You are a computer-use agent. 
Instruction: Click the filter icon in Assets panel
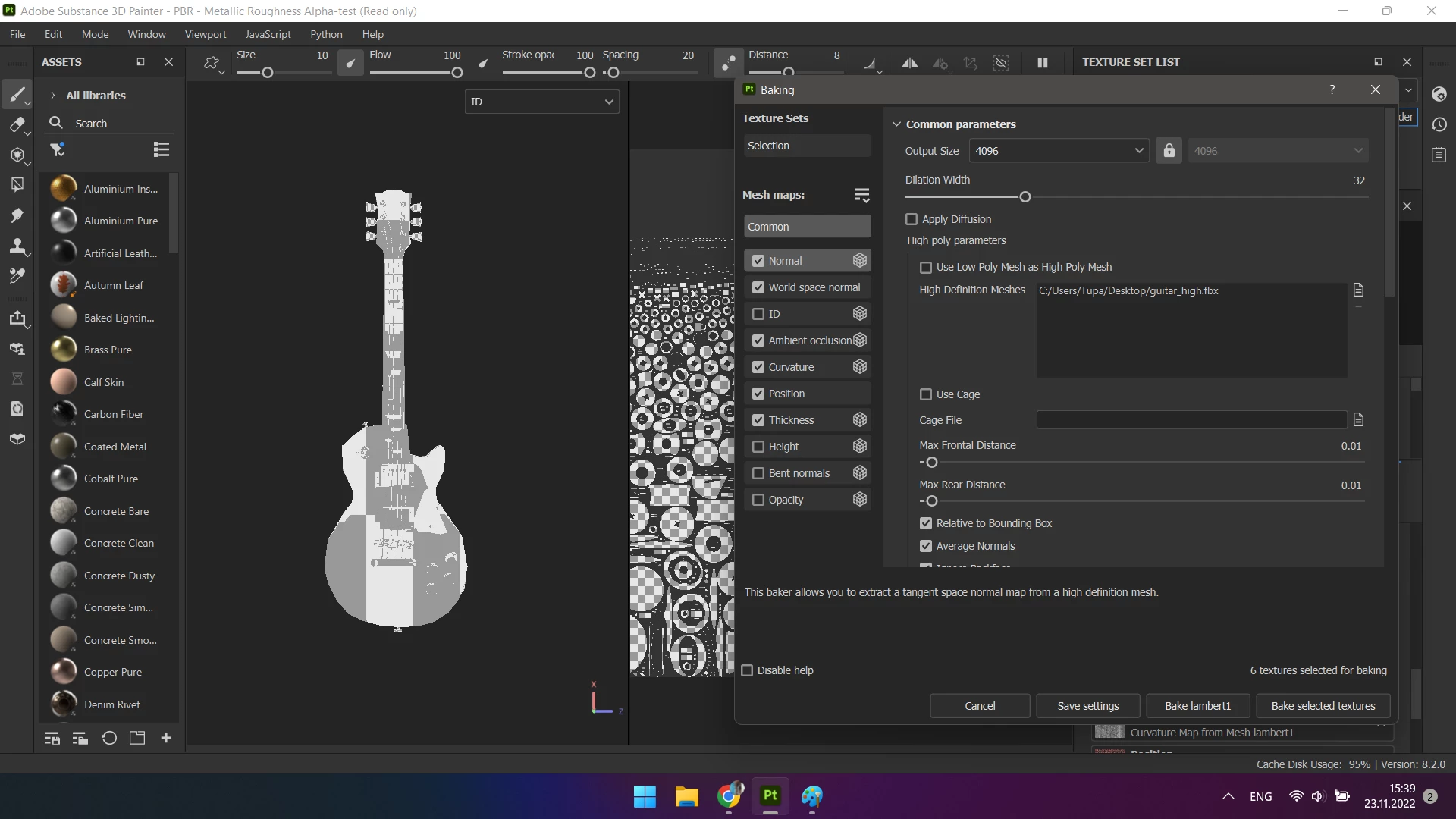(57, 149)
